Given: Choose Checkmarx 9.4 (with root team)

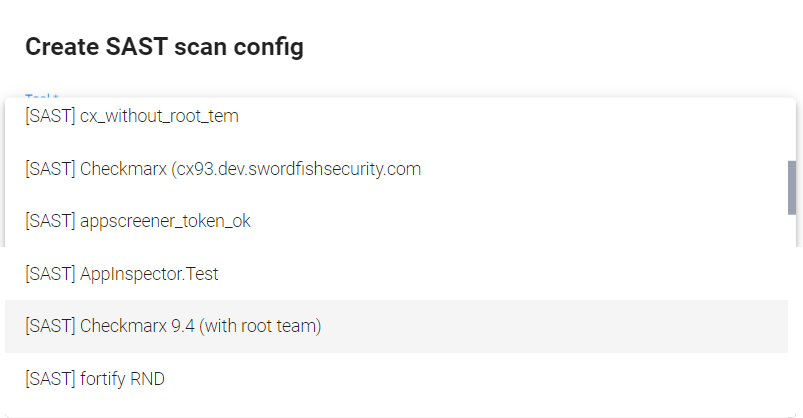Looking at the screenshot, I should pyautogui.click(x=173, y=326).
